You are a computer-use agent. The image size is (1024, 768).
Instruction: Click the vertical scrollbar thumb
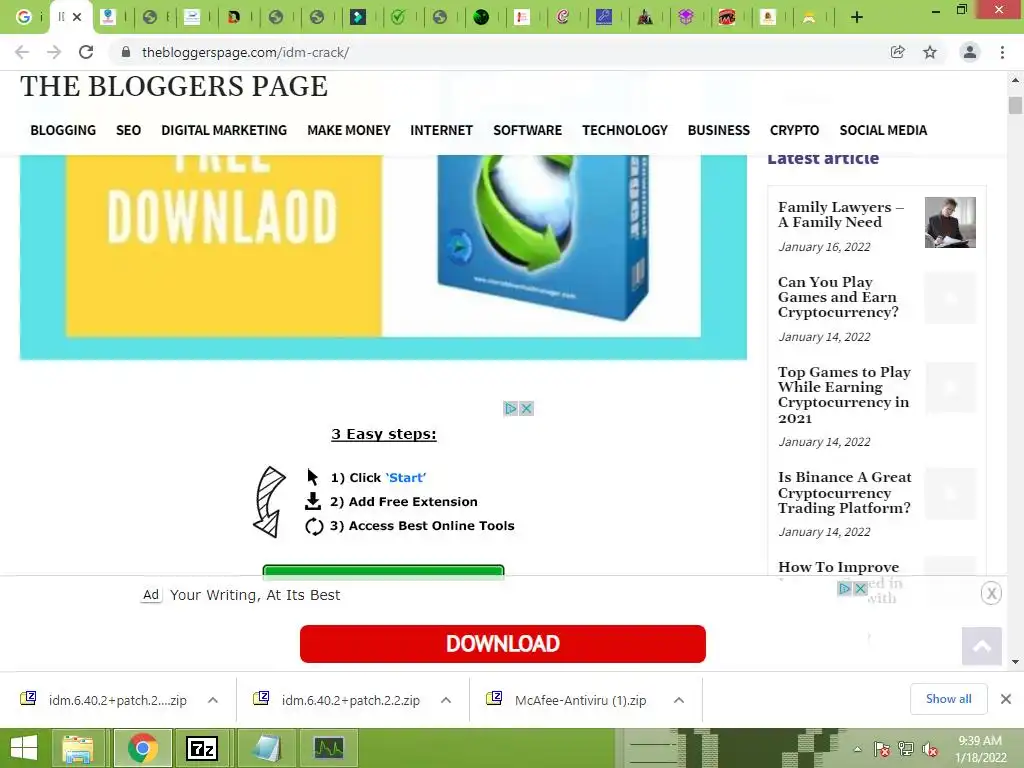click(x=1015, y=105)
